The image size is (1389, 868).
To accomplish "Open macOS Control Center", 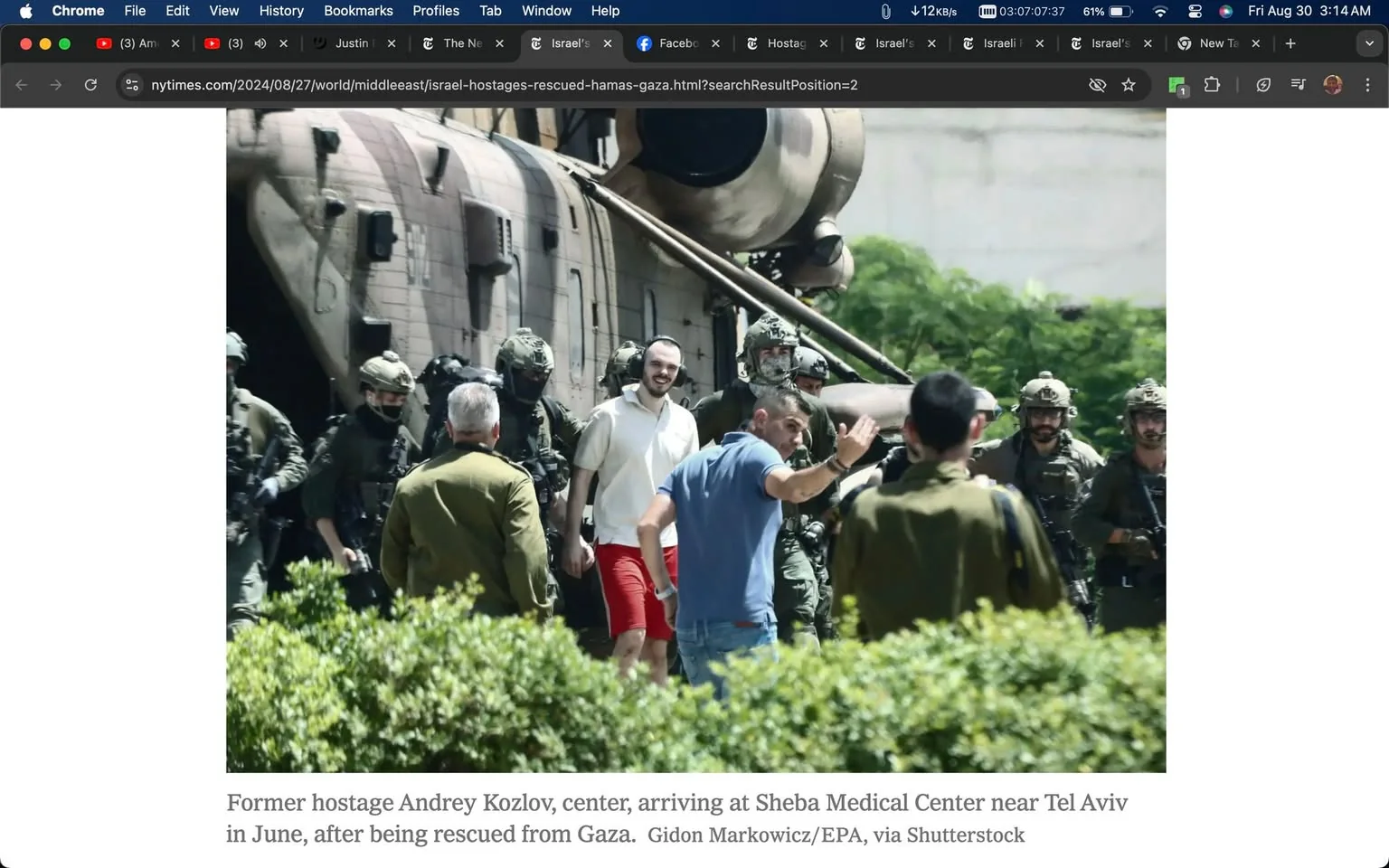I will click(x=1195, y=11).
